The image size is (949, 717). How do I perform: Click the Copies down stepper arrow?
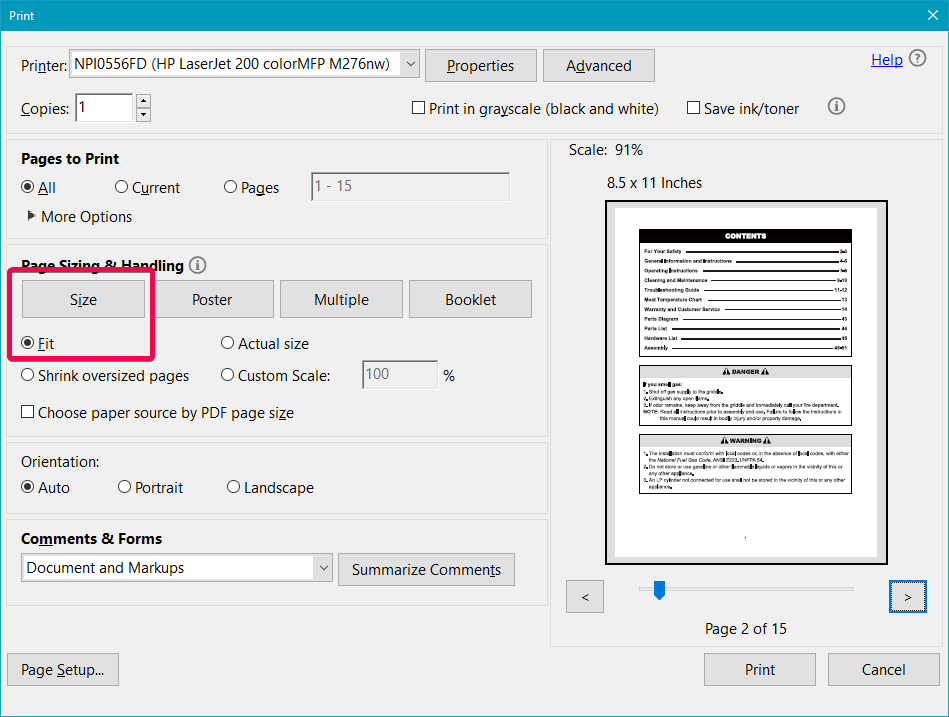(x=143, y=114)
